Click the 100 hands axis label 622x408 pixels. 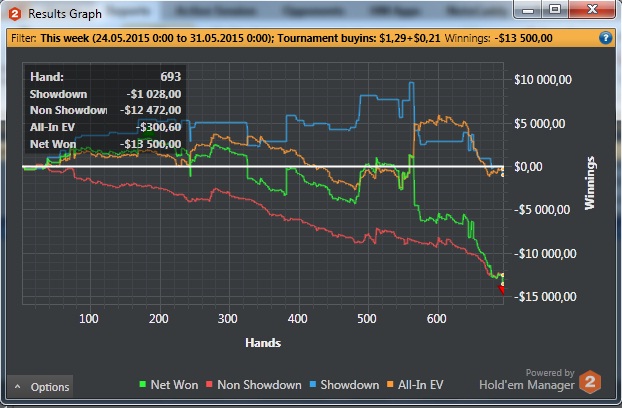coord(88,319)
